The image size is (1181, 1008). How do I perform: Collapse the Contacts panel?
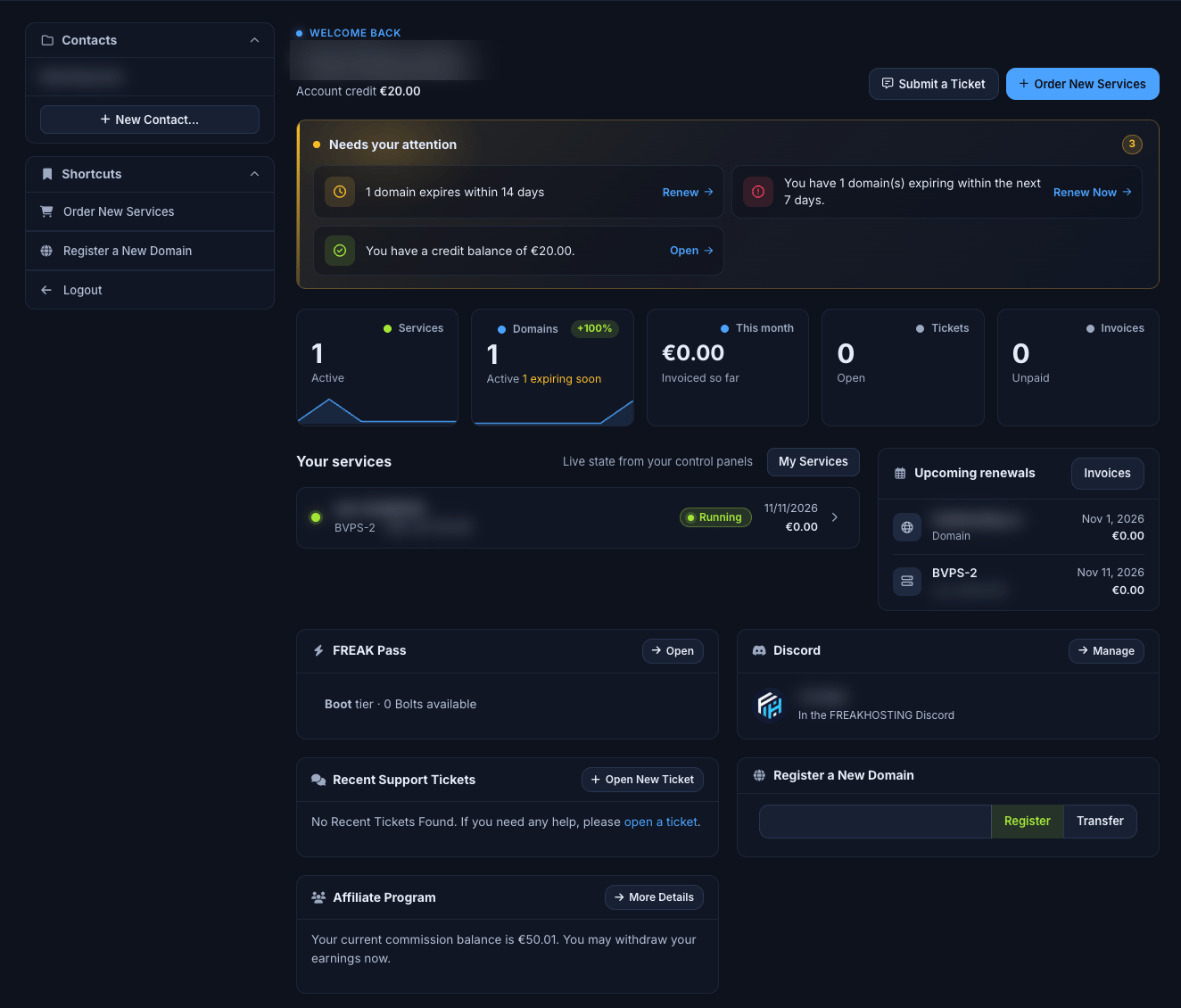tap(255, 40)
